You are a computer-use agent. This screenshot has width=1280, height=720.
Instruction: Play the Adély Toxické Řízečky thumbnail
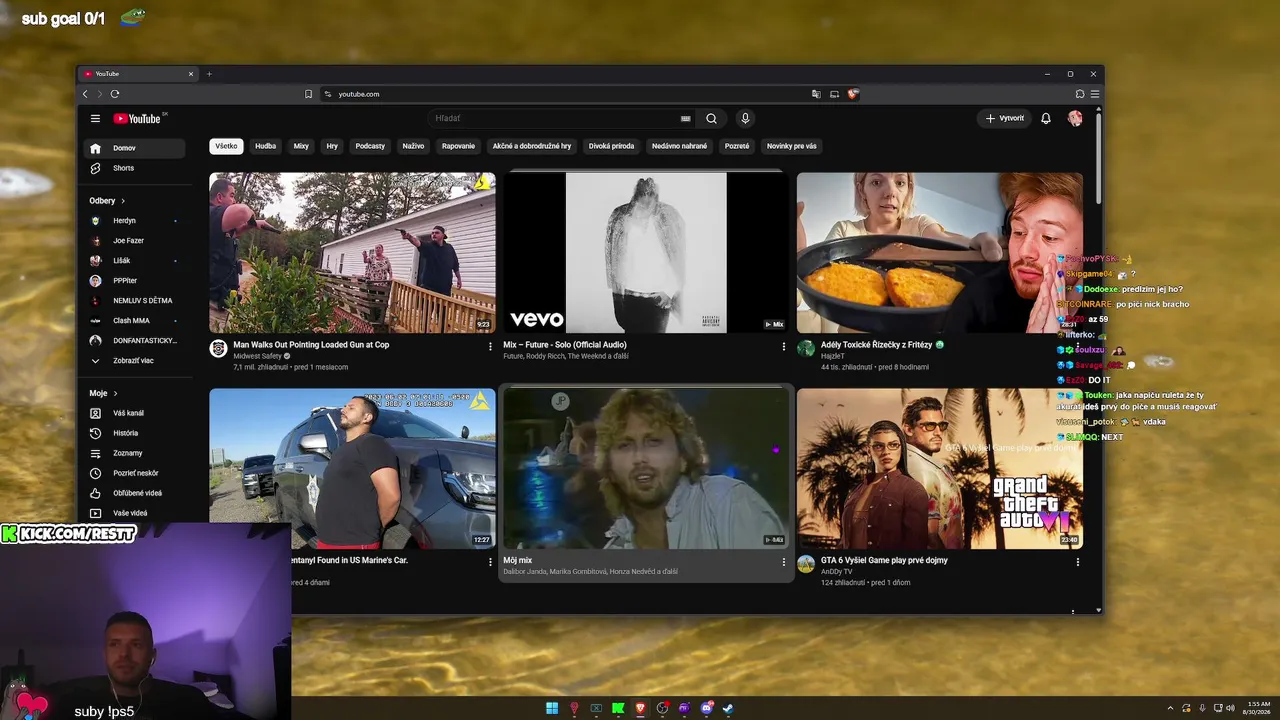(940, 253)
